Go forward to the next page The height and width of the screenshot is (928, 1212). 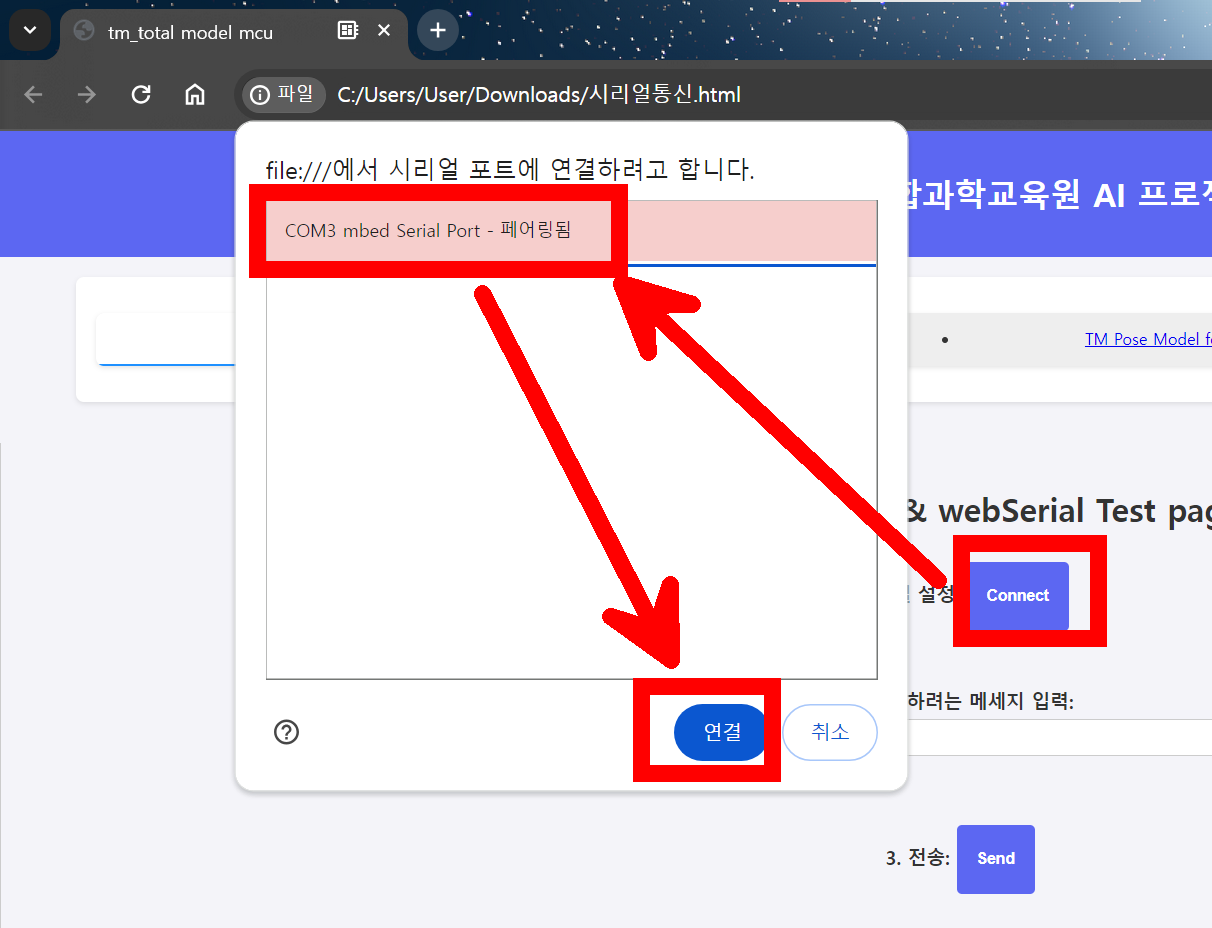click(87, 95)
